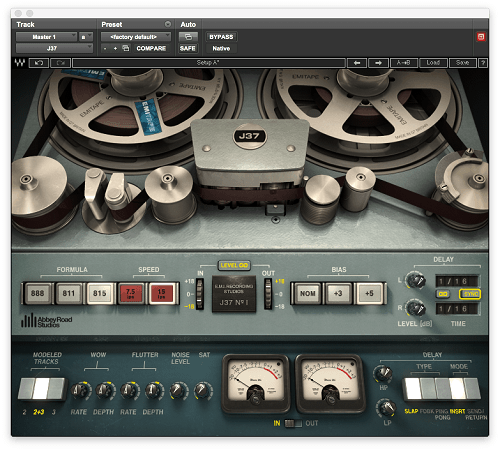The width and height of the screenshot is (500, 450).
Task: Click the plus next preset button
Action: [x=115, y=48]
